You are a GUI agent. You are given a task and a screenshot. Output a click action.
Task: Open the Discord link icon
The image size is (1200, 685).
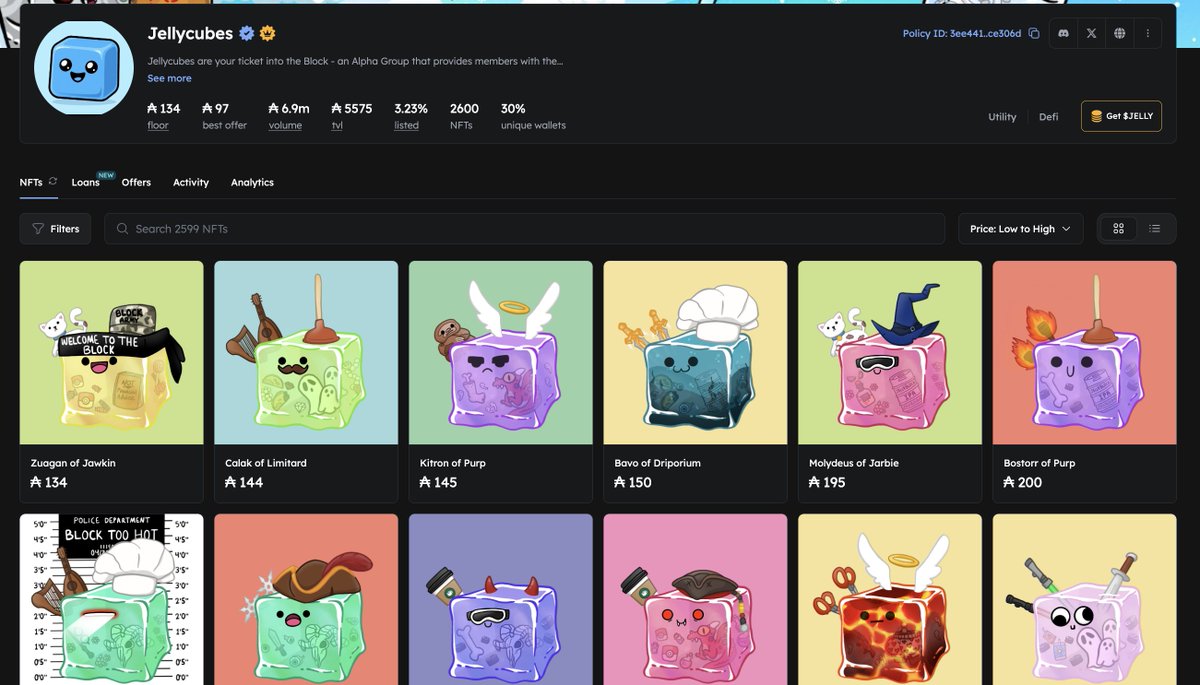pos(1063,33)
